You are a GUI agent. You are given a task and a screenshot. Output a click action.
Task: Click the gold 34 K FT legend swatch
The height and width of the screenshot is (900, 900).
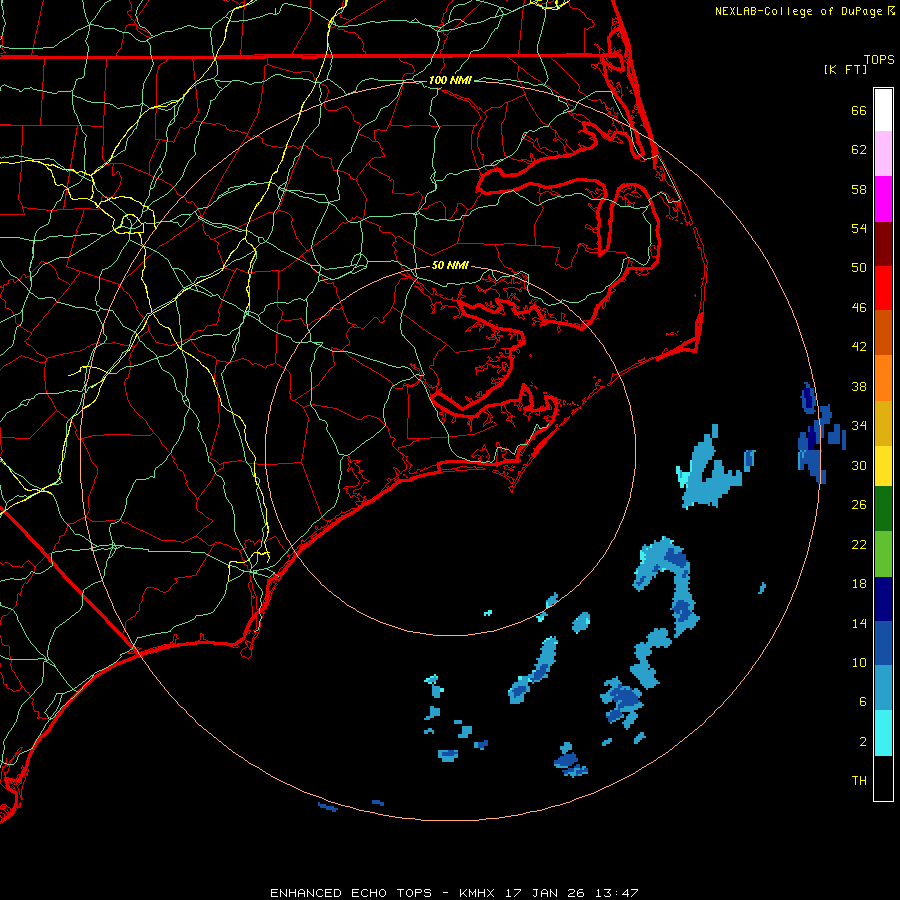coord(883,423)
